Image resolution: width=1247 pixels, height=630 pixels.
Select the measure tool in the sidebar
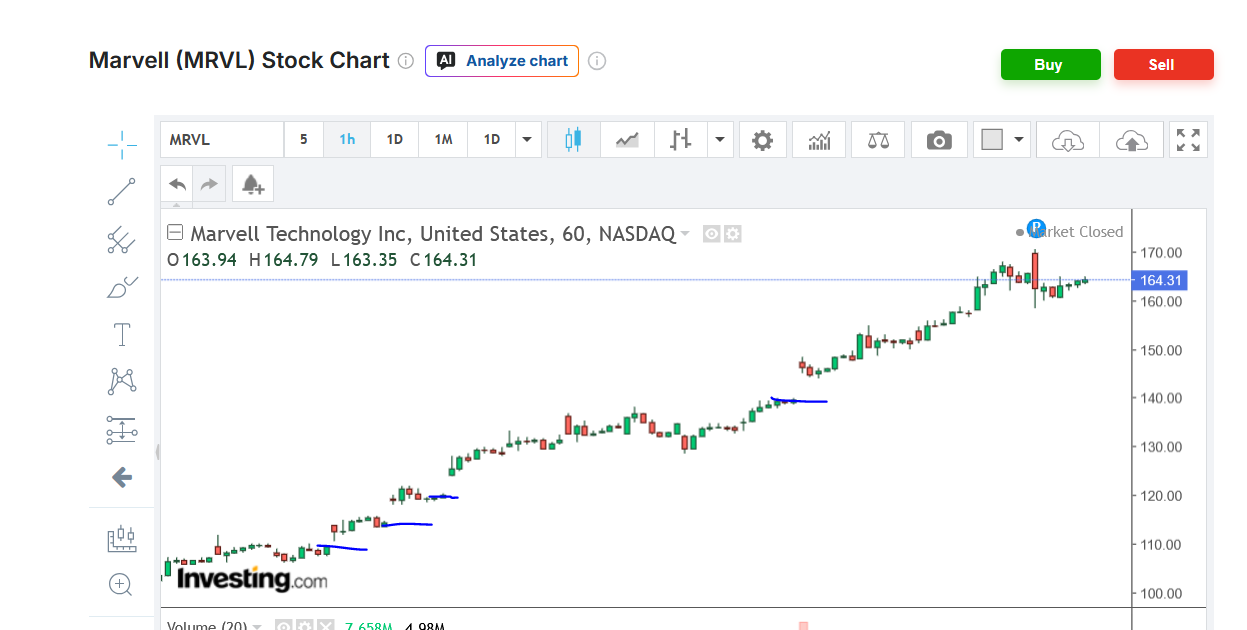click(x=122, y=539)
